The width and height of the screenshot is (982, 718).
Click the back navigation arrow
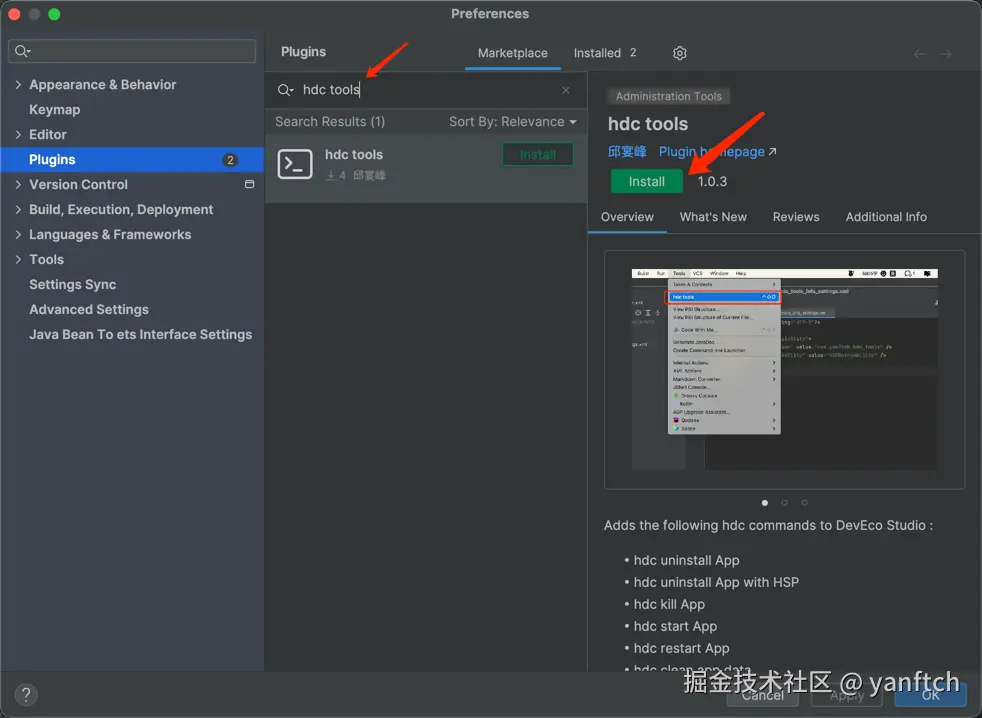coord(919,52)
